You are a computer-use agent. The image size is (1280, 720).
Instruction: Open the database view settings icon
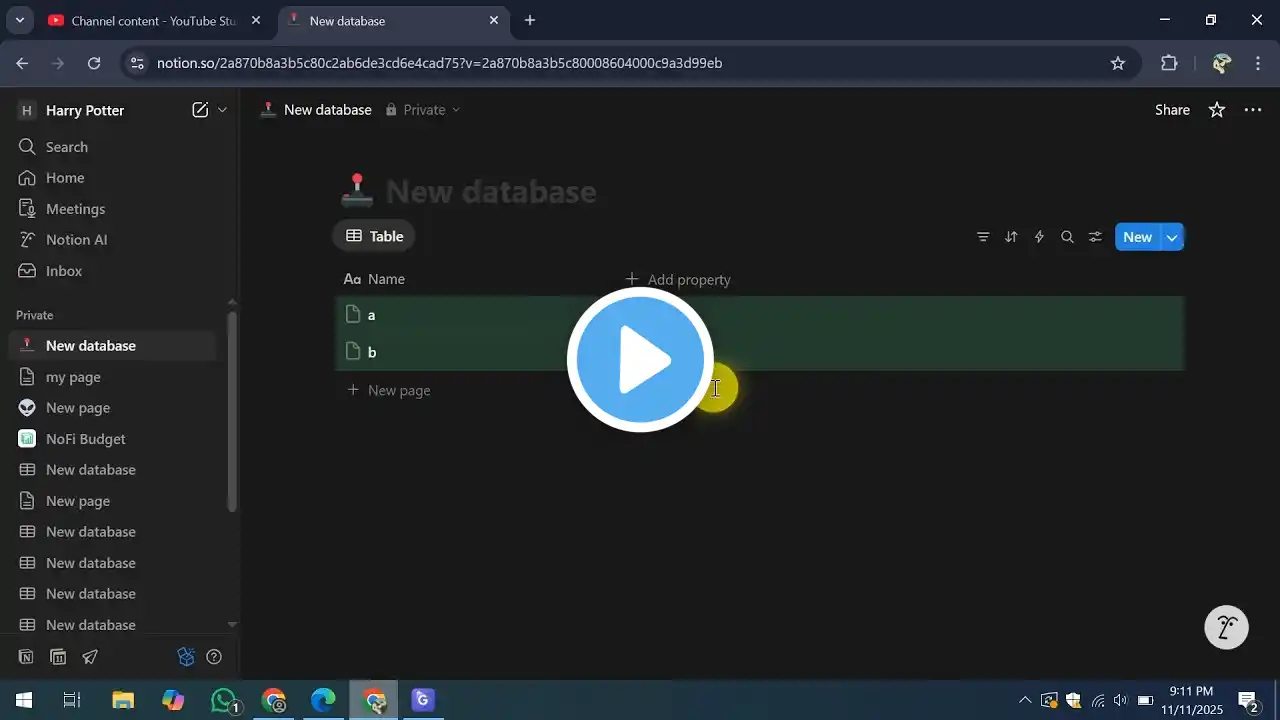[1095, 237]
